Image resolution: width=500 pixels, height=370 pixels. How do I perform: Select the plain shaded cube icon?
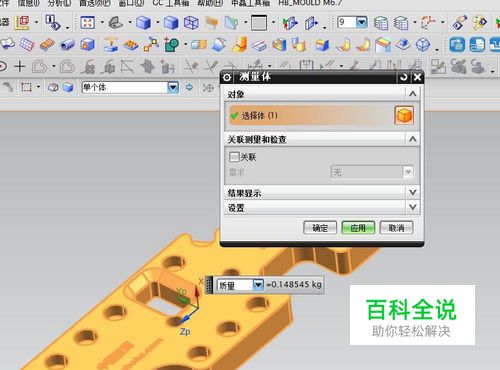click(171, 23)
